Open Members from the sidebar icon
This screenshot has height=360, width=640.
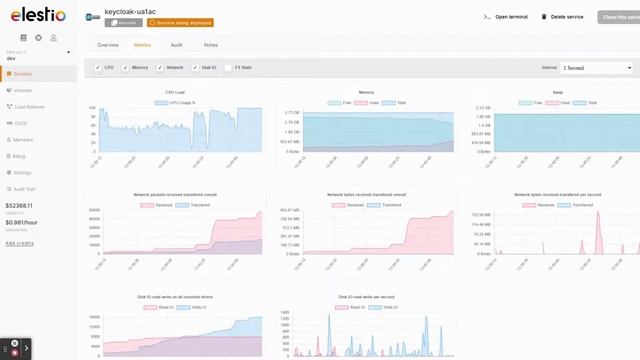(9, 140)
